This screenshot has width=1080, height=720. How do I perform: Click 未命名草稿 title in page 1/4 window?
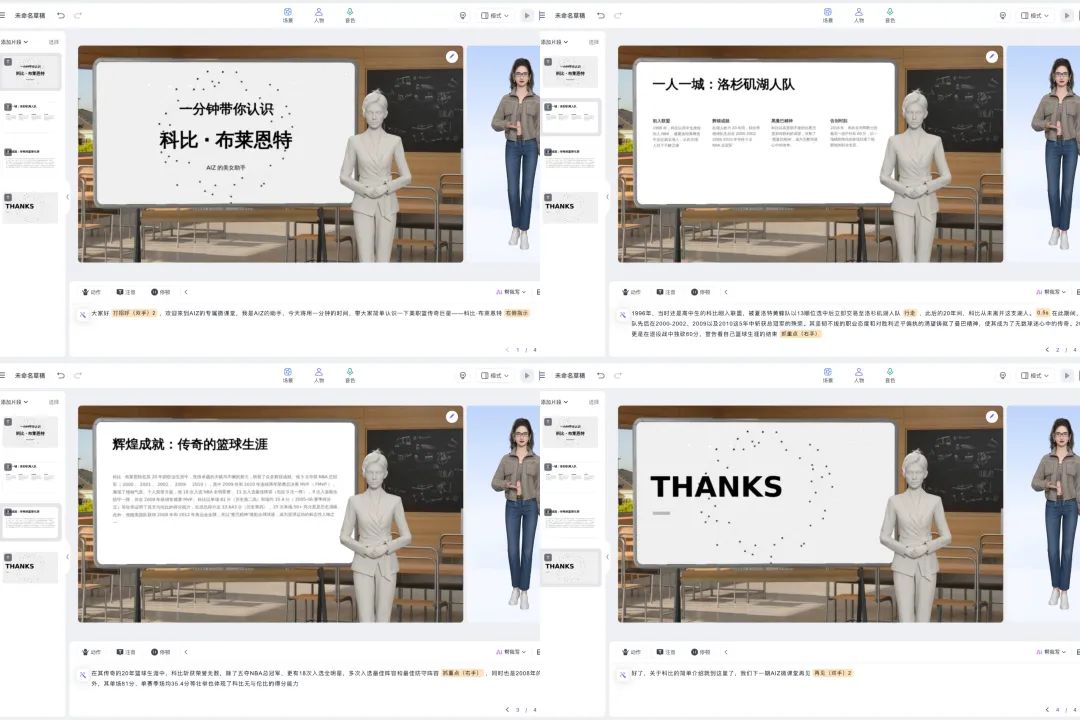(x=30, y=15)
